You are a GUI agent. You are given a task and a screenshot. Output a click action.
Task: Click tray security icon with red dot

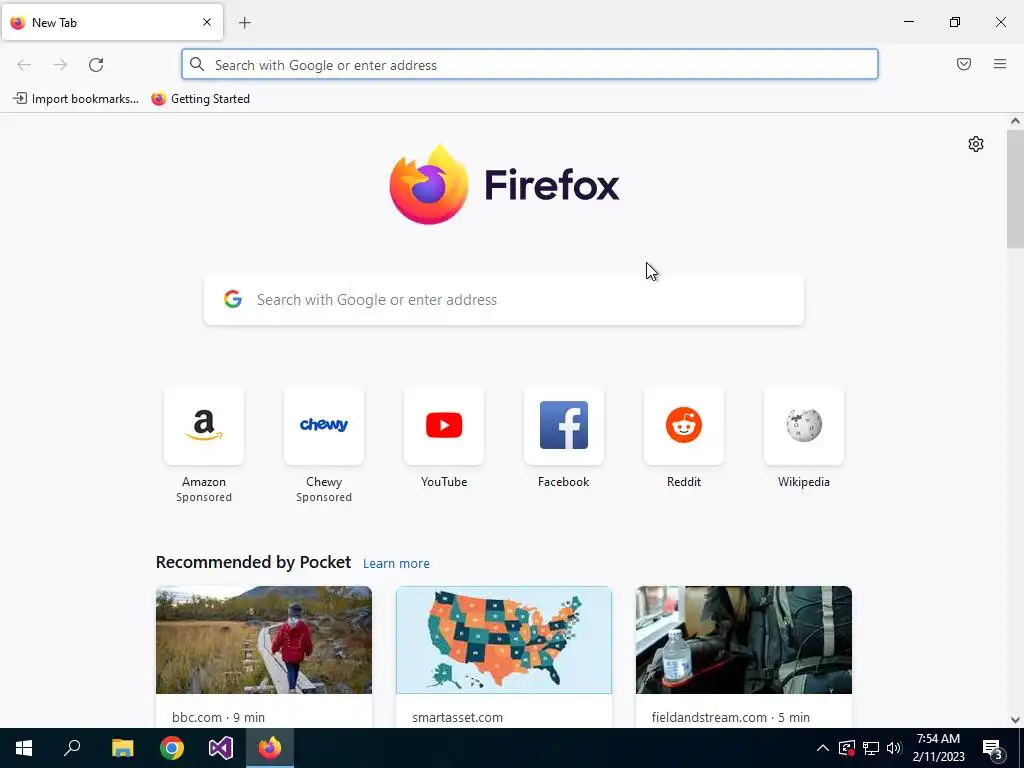coord(847,748)
